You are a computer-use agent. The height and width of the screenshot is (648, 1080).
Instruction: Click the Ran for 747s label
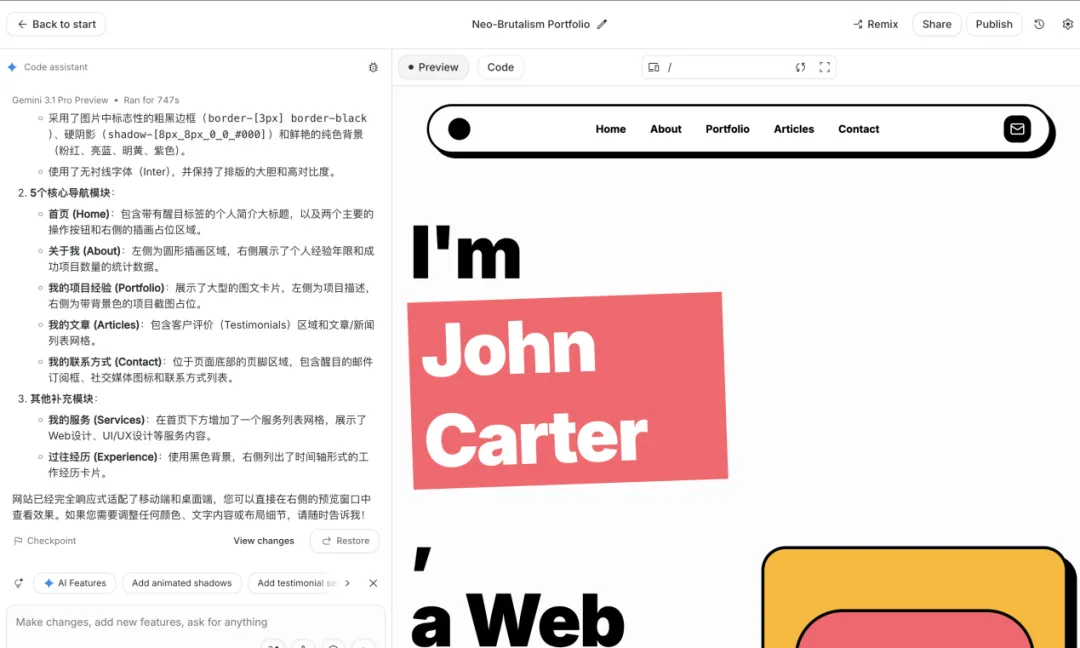coord(152,100)
